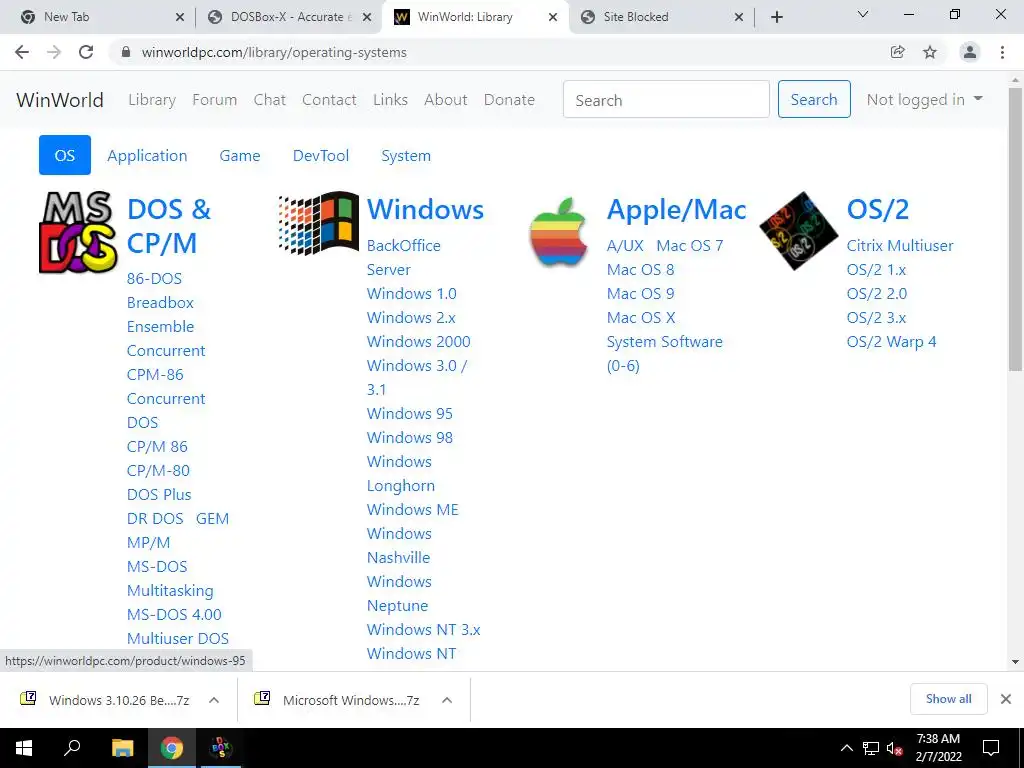Click the page vertical scrollbar
This screenshot has width=1024, height=768.
point(1015,229)
